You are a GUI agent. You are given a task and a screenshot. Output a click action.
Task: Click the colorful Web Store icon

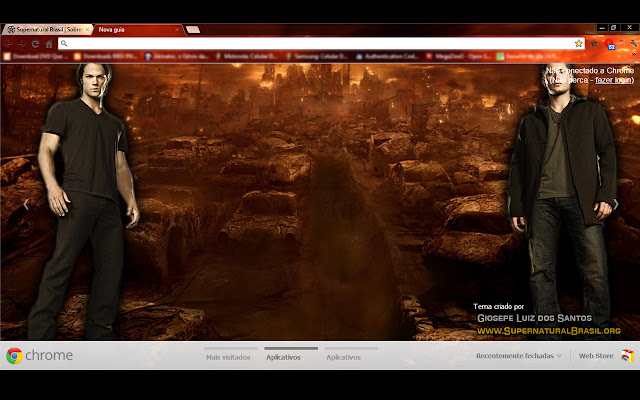click(628, 356)
